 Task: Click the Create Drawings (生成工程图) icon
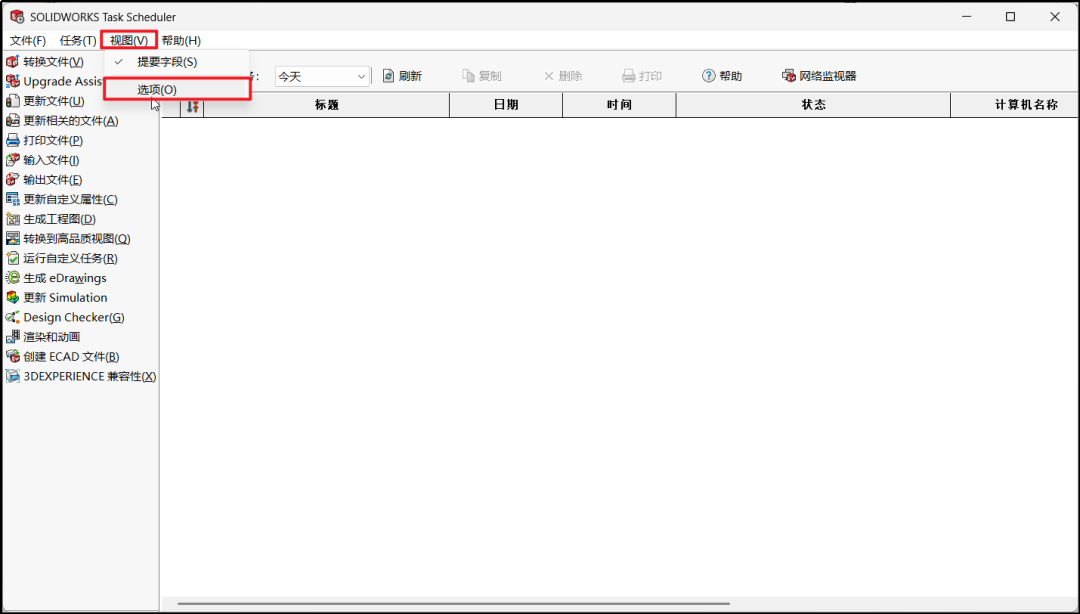12,219
